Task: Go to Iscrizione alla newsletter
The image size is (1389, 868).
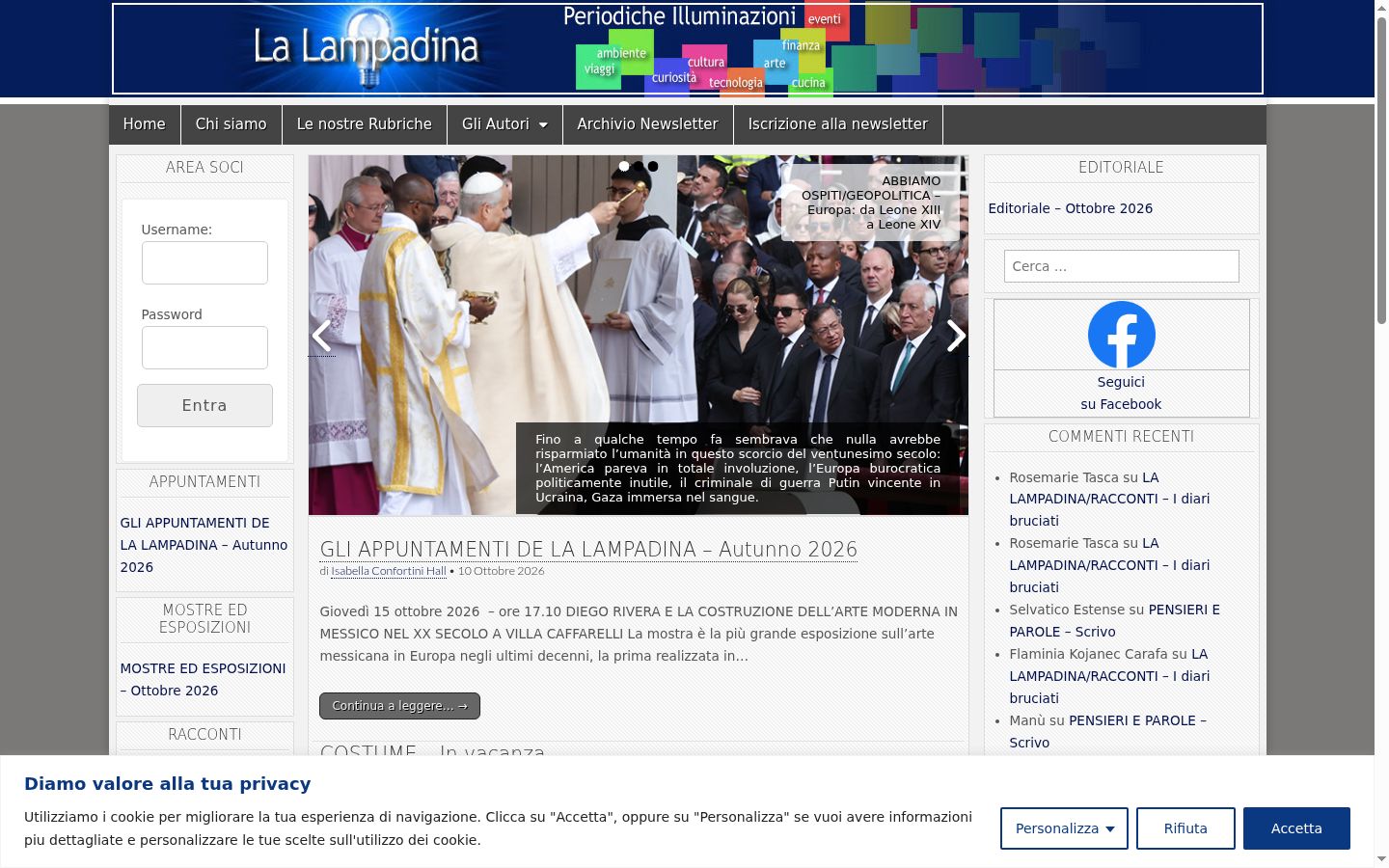Action: pos(838,124)
